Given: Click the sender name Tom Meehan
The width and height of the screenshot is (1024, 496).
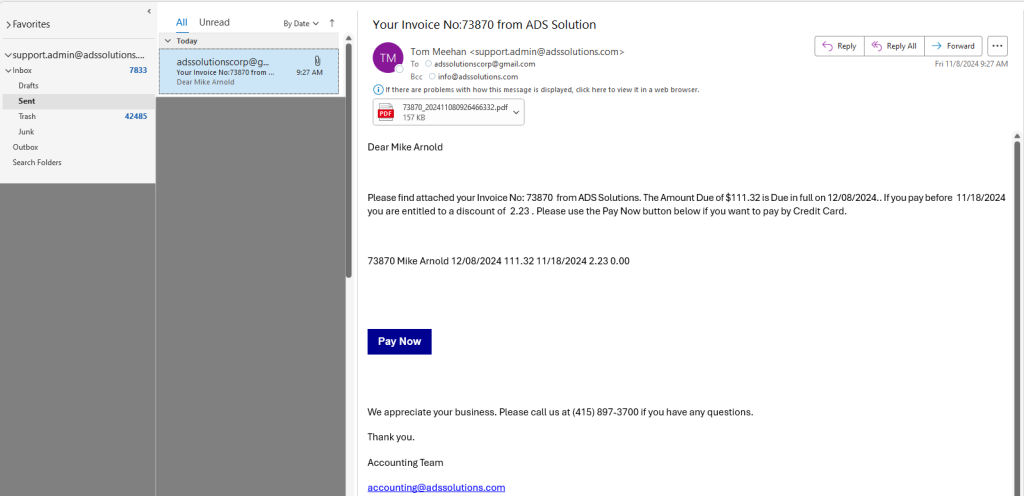Looking at the screenshot, I should pyautogui.click(x=439, y=52).
